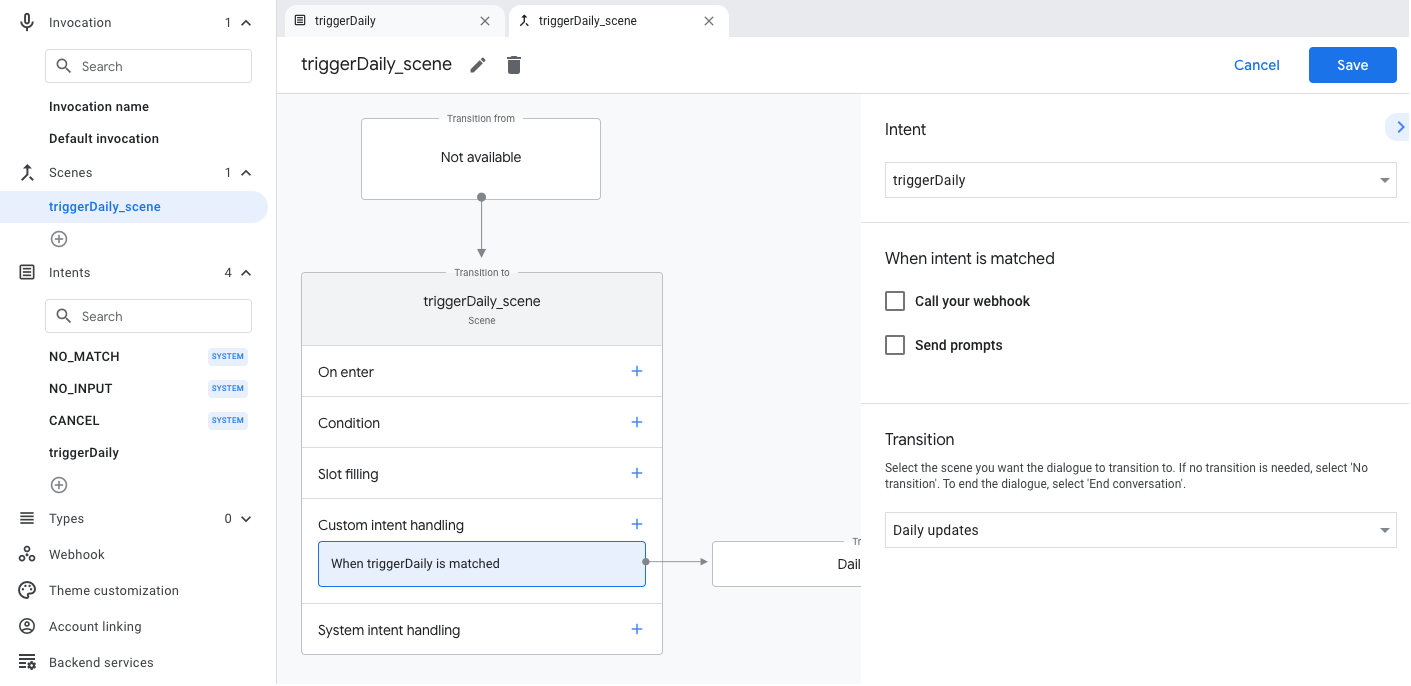The width and height of the screenshot is (1411, 686).
Task: Click the plus icon for On enter
Action: coord(637,371)
